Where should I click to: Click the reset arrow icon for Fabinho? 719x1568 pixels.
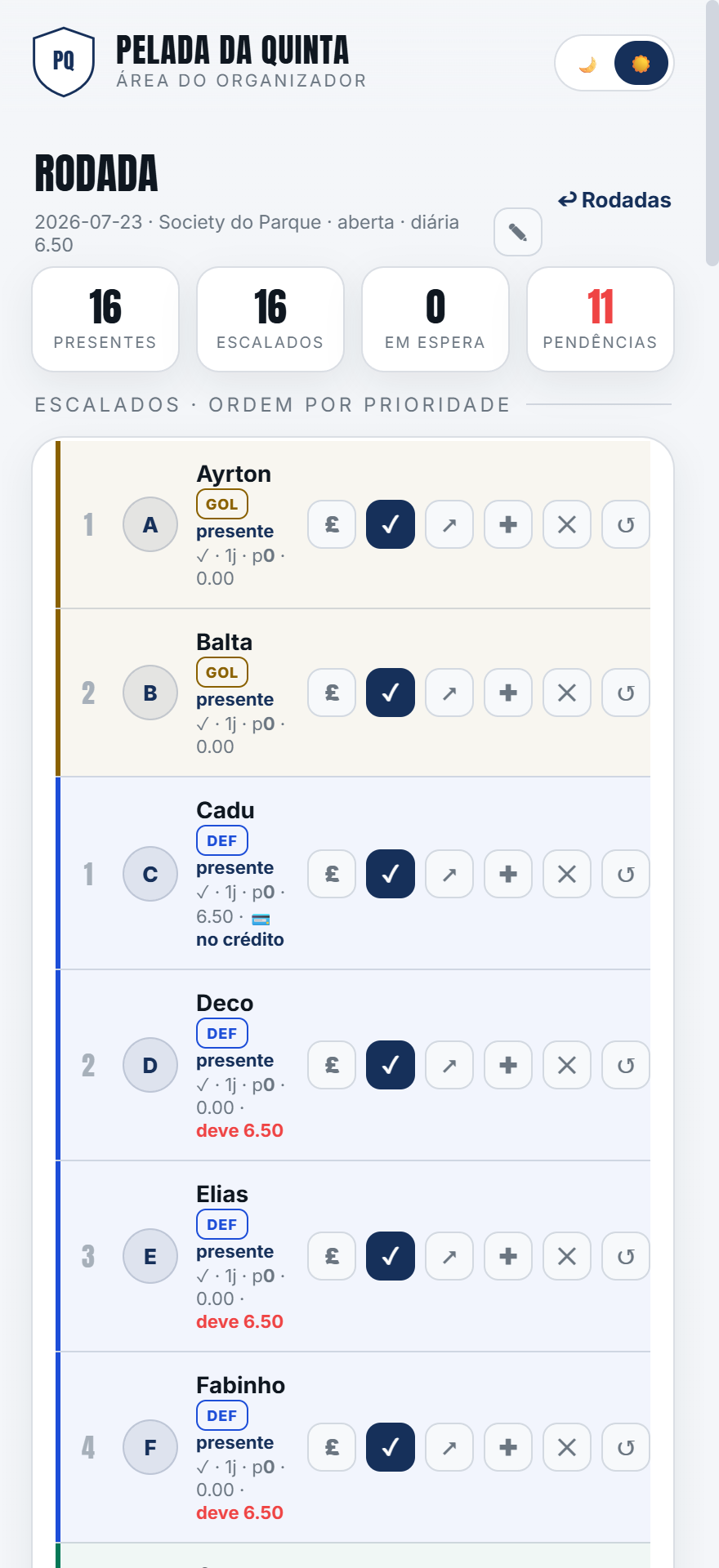click(x=626, y=1447)
